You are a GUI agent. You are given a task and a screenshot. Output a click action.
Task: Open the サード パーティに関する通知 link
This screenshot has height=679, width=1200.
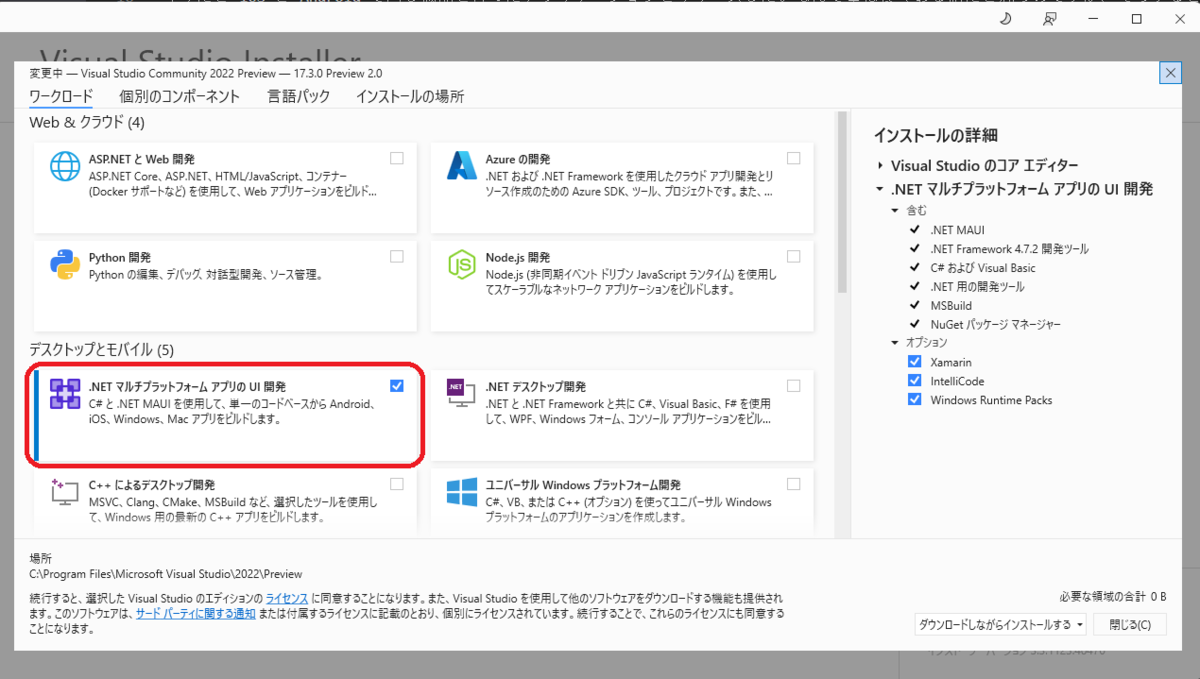[x=196, y=614]
